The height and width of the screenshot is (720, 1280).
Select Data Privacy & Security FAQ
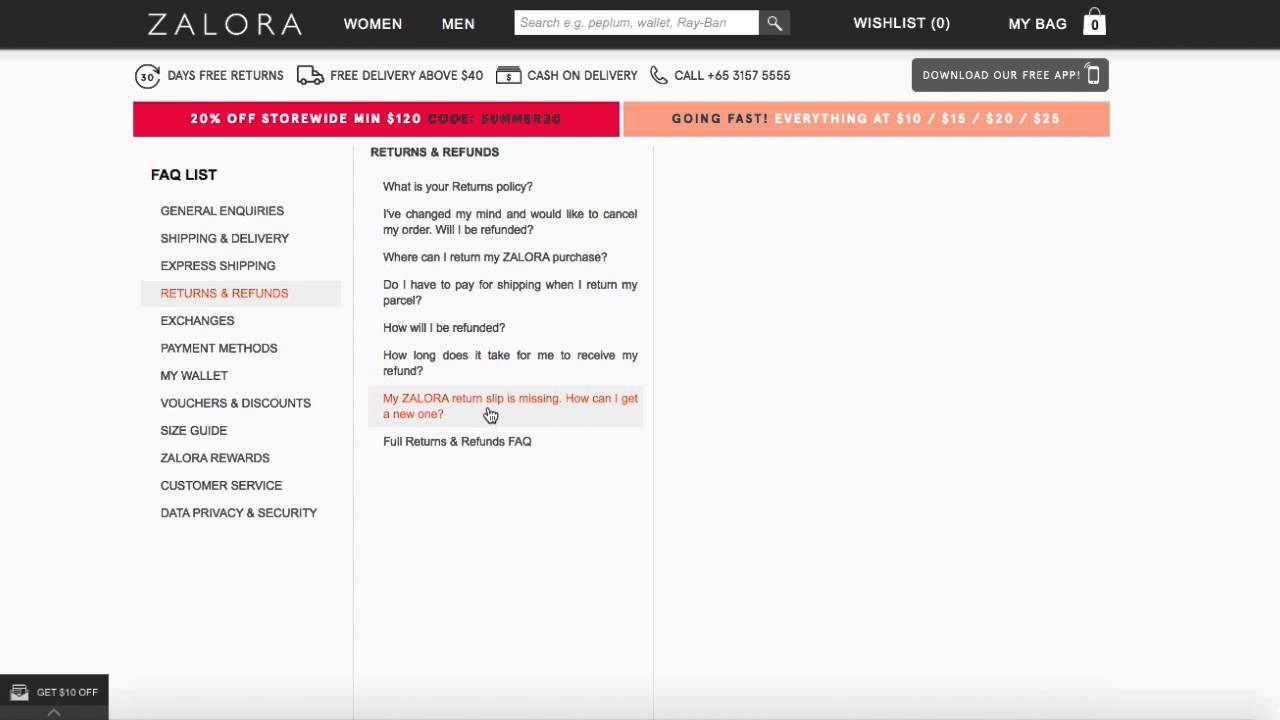coord(238,513)
